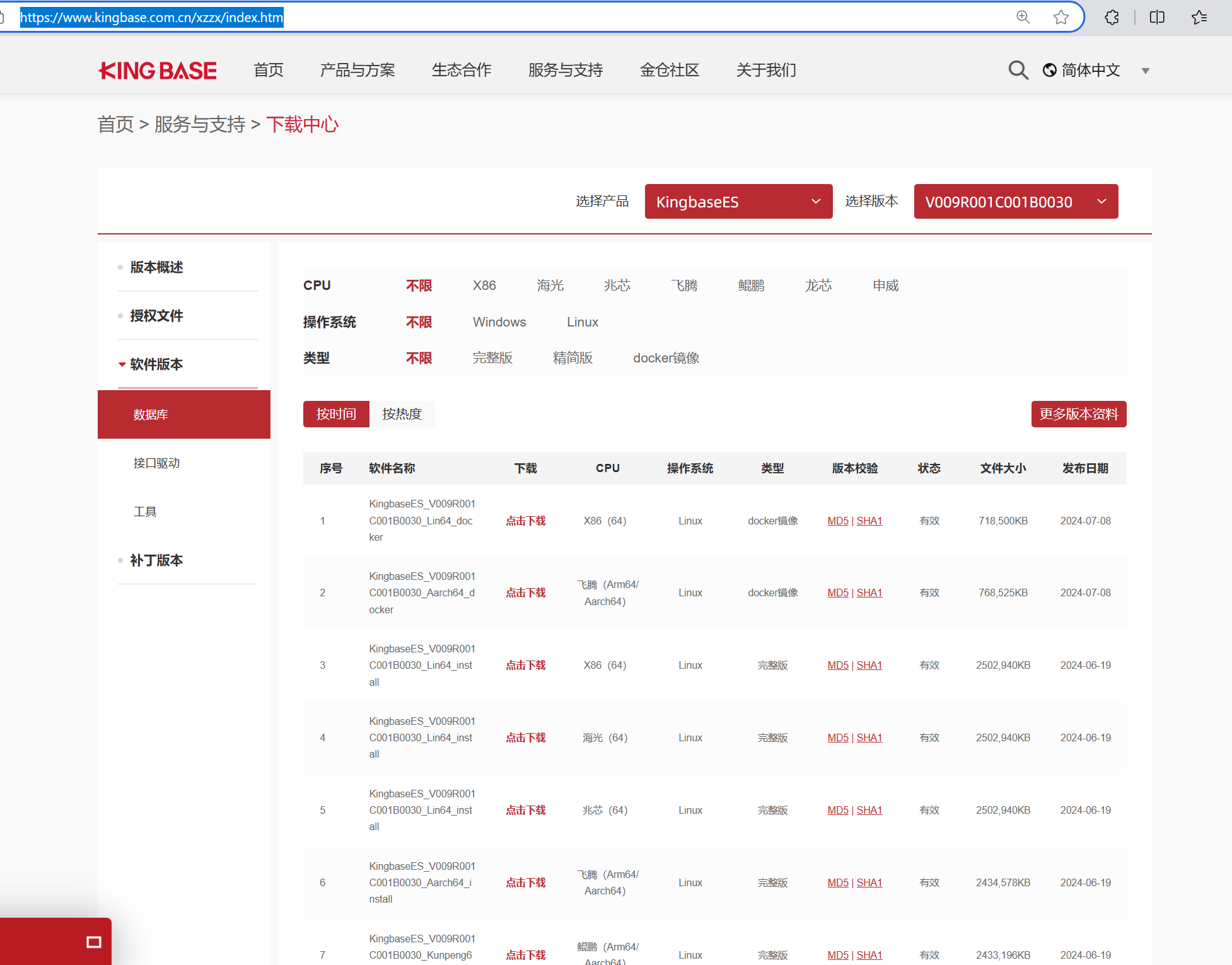Image resolution: width=1232 pixels, height=965 pixels.
Task: Open the site search magnifier icon
Action: click(1018, 70)
